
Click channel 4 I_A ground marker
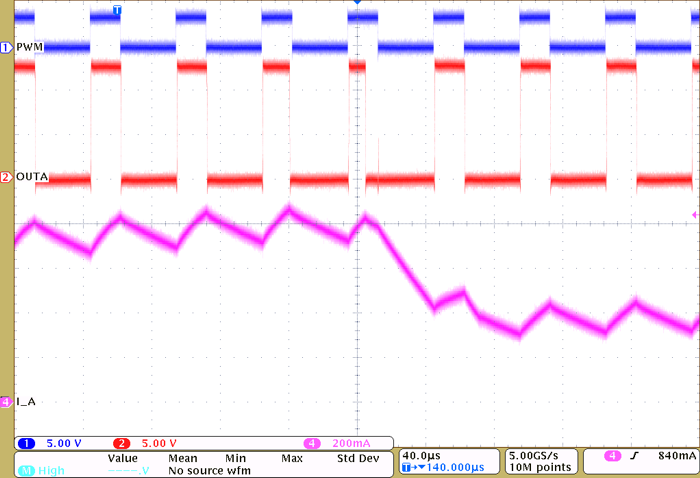[6, 402]
